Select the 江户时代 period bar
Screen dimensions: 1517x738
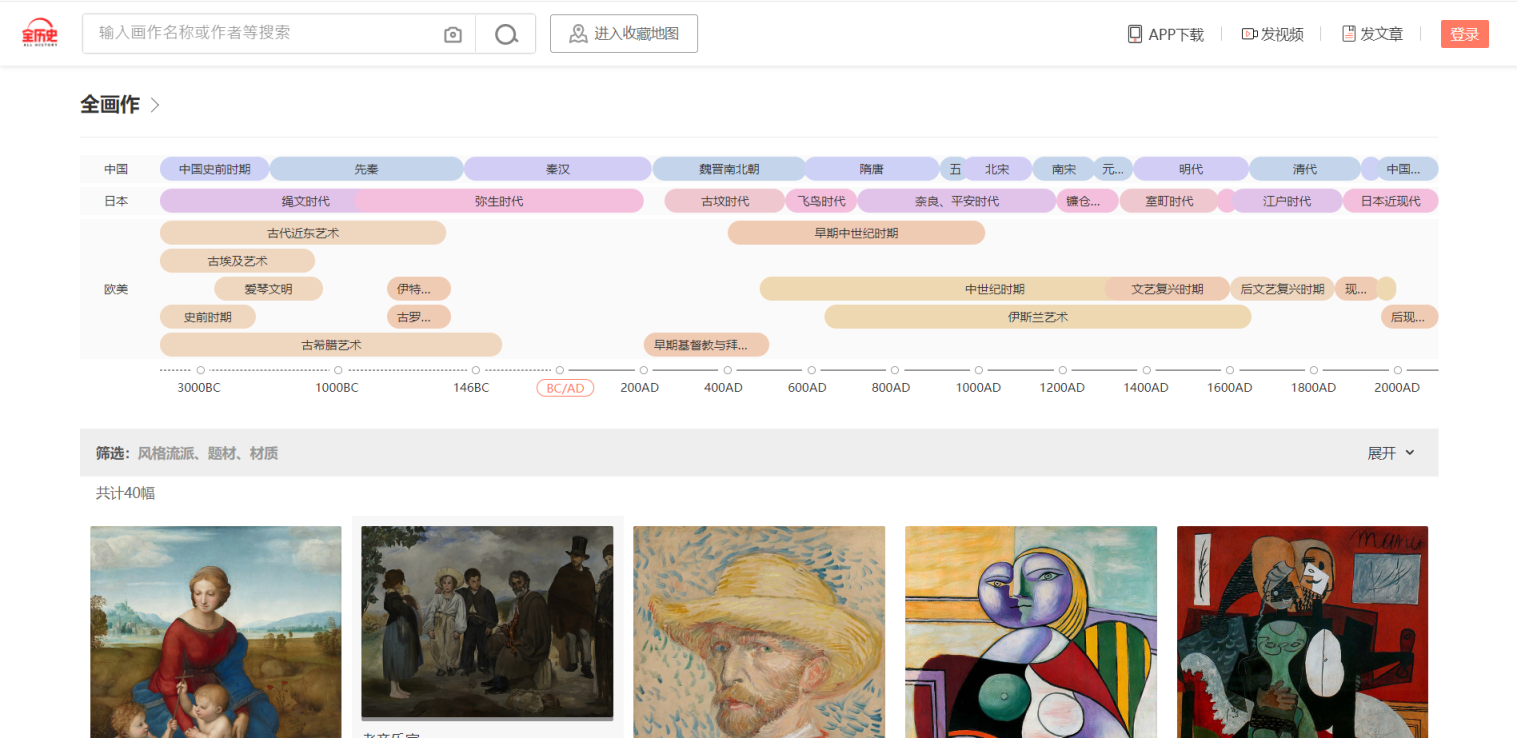pos(1286,201)
